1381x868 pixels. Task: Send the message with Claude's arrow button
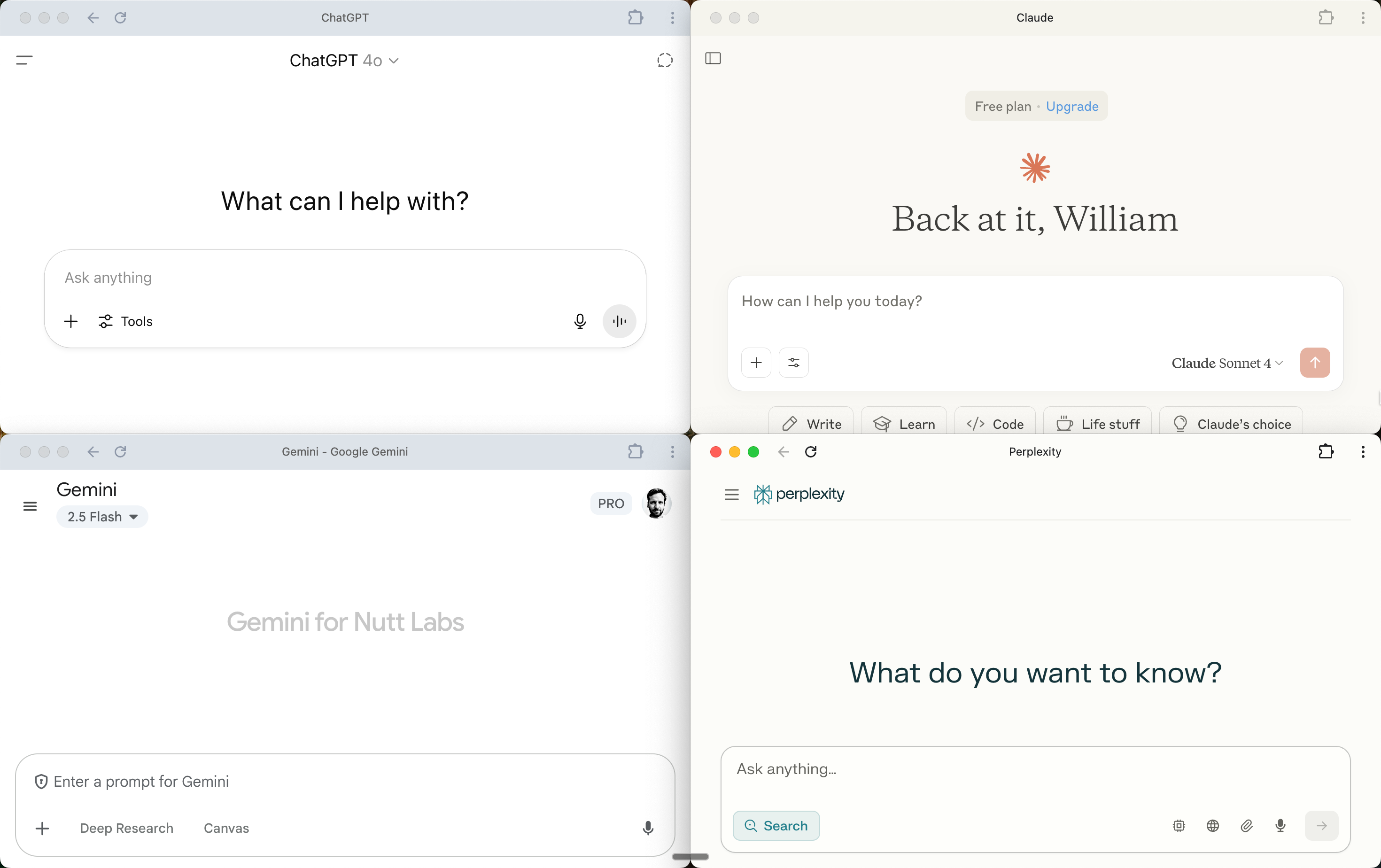coord(1314,362)
